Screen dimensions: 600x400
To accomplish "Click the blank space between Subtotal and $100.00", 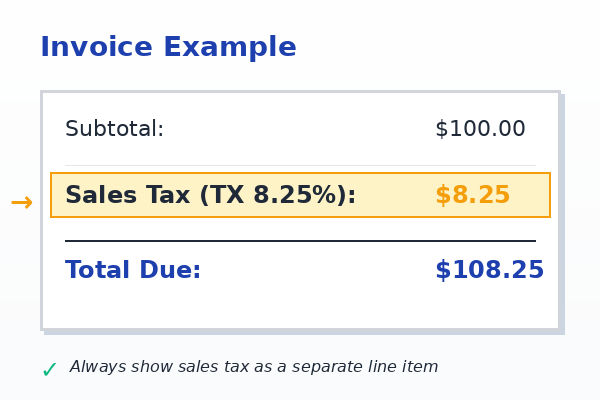I will (300, 130).
